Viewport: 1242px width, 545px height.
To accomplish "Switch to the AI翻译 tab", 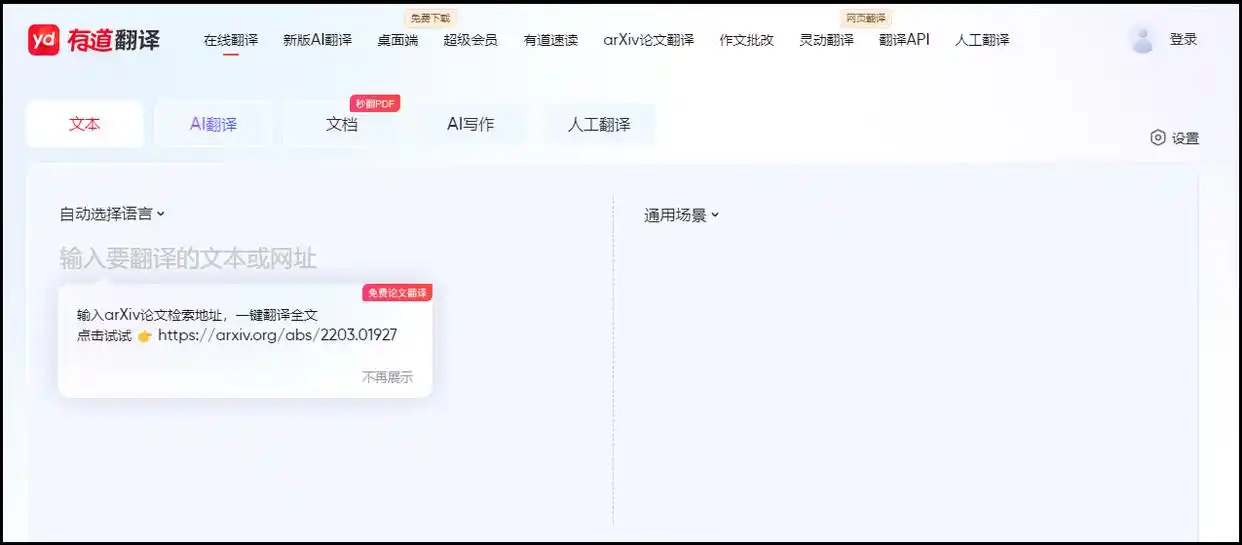I will point(213,125).
